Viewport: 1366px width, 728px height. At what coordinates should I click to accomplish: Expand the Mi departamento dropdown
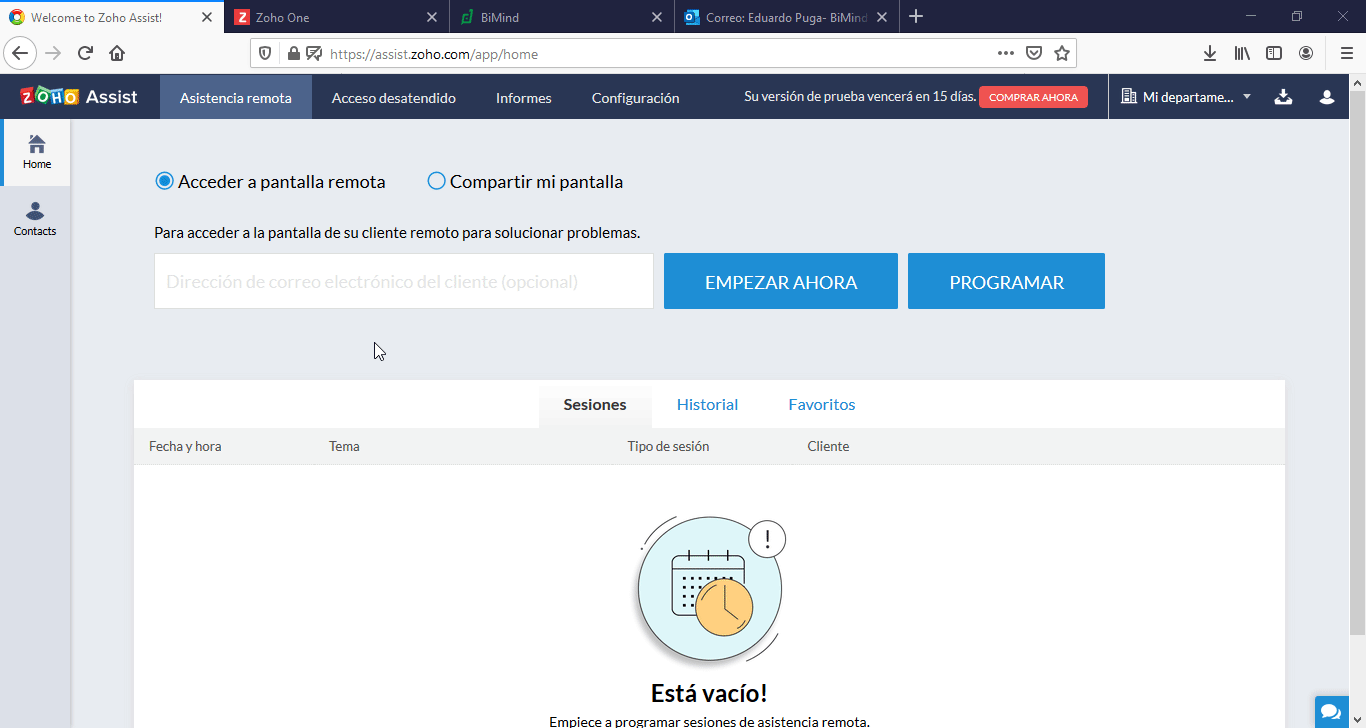click(1187, 97)
